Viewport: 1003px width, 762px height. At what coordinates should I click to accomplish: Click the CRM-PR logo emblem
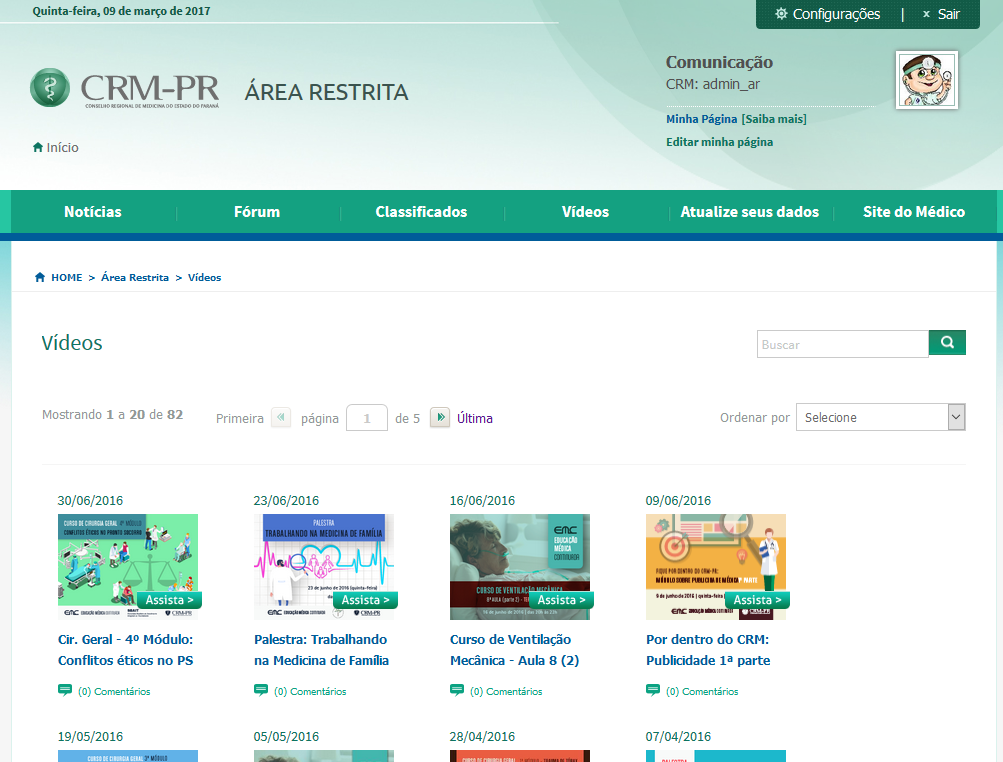50,88
